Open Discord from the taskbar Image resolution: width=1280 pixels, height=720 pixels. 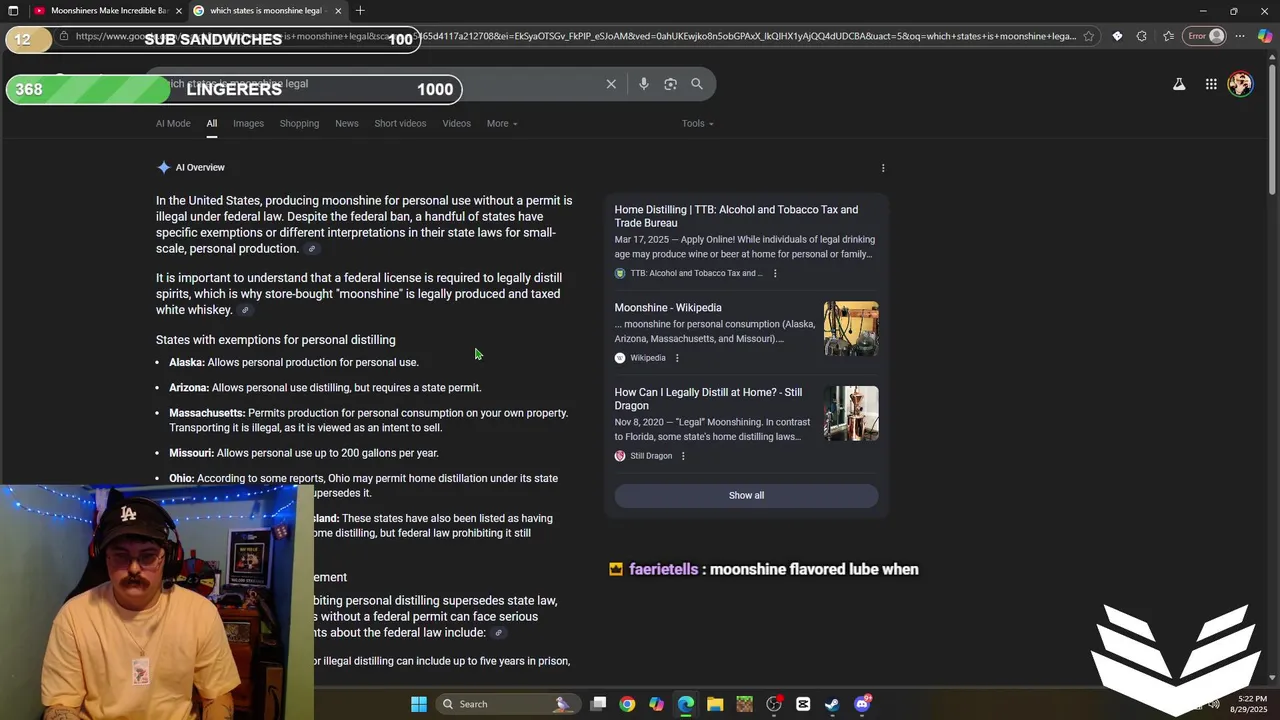pyautogui.click(x=862, y=704)
